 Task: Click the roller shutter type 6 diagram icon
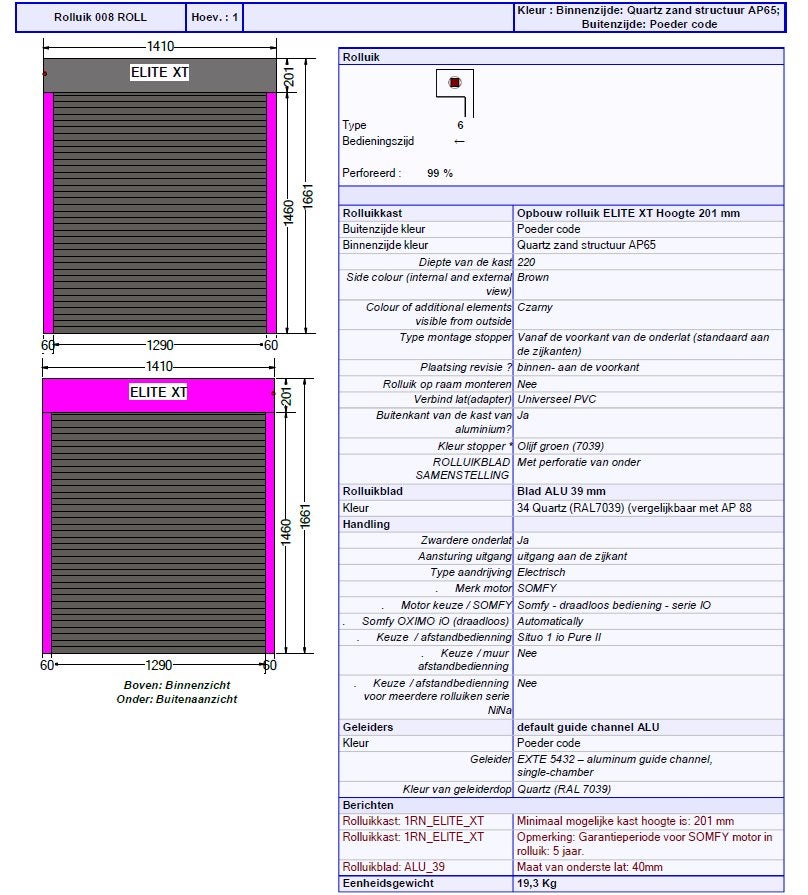point(455,92)
